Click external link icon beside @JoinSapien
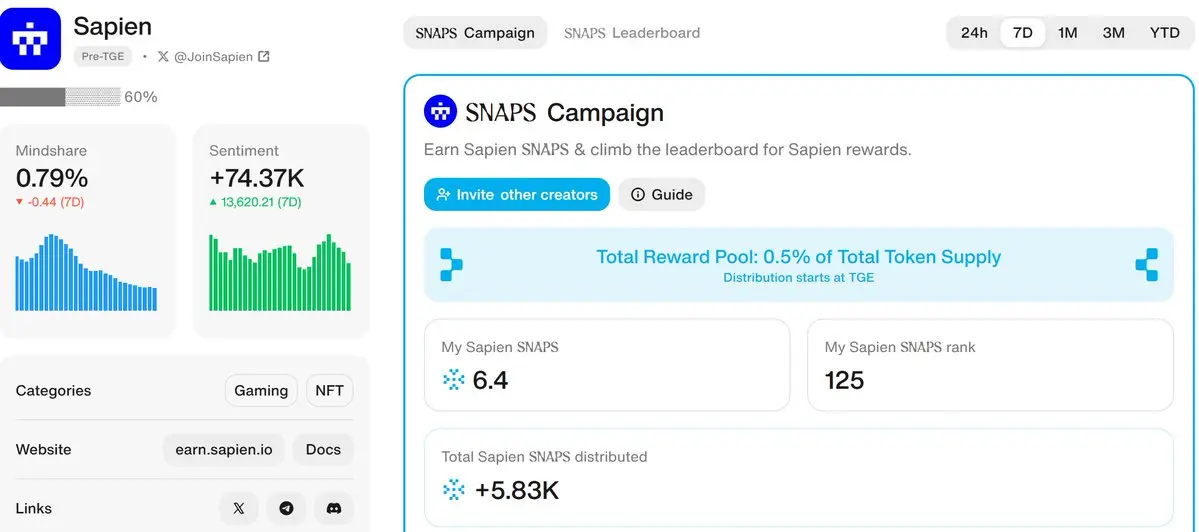1199x532 pixels. [263, 57]
